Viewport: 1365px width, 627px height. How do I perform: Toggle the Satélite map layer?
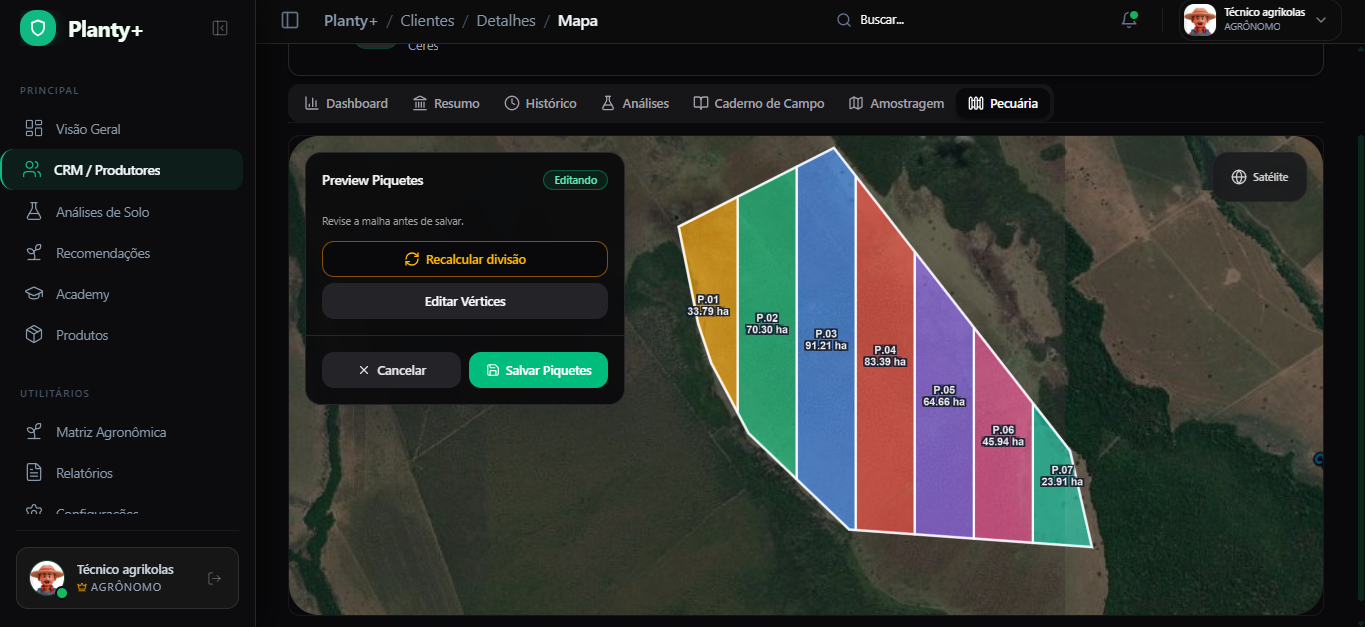click(1259, 177)
